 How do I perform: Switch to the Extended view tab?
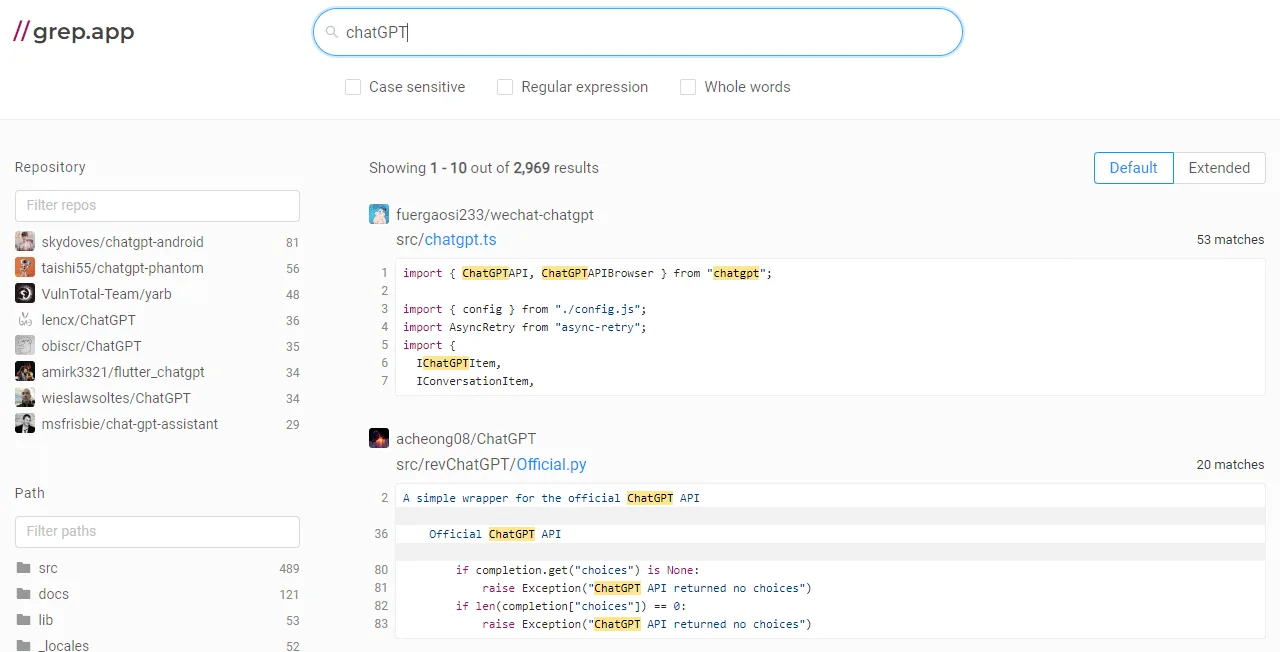coord(1218,168)
